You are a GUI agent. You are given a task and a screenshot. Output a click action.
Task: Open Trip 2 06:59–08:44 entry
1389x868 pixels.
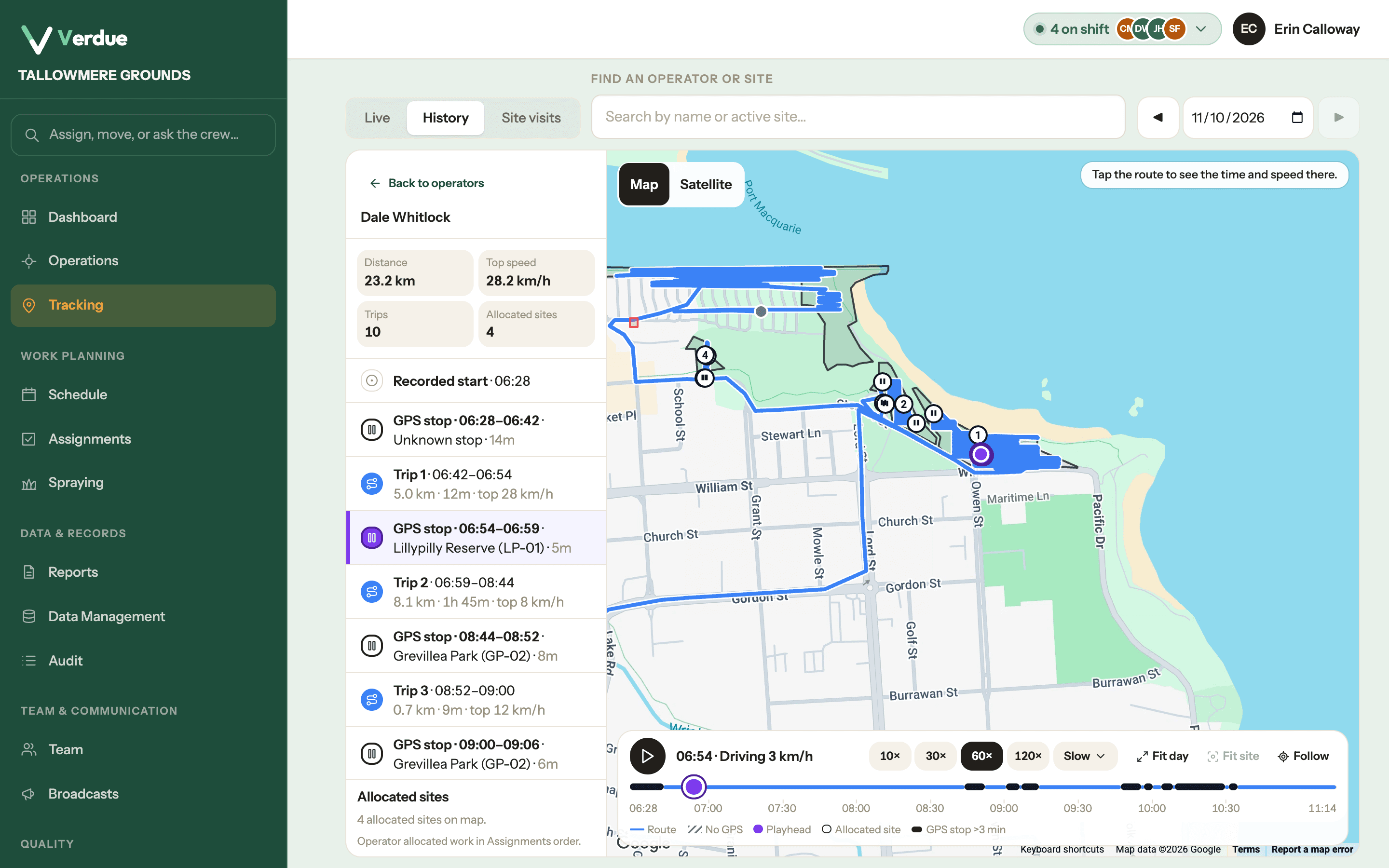click(x=476, y=592)
